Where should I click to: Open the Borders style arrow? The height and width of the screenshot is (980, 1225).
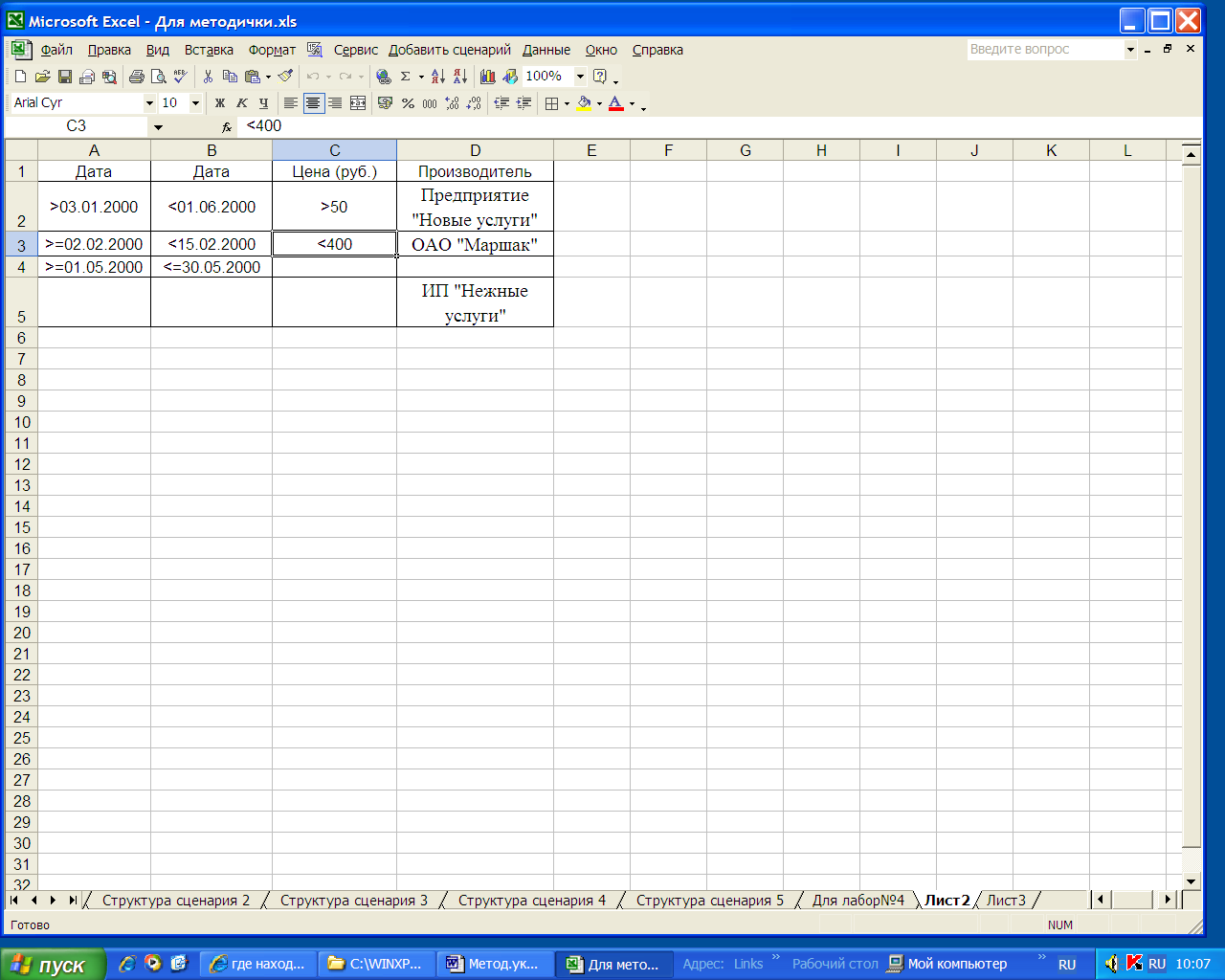pyautogui.click(x=567, y=103)
